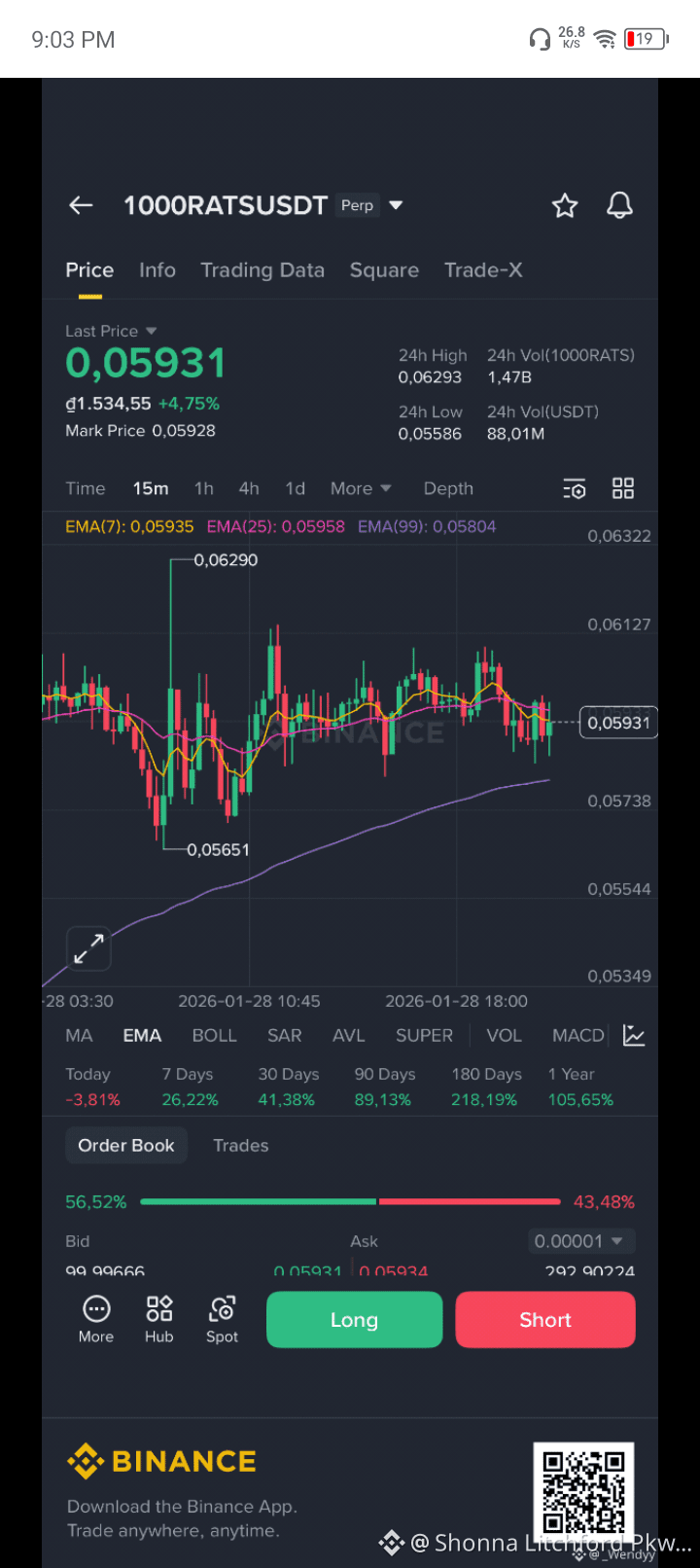Tap the 24h Vol(USDT) 88,01M value
The height and width of the screenshot is (1568, 700).
[516, 434]
